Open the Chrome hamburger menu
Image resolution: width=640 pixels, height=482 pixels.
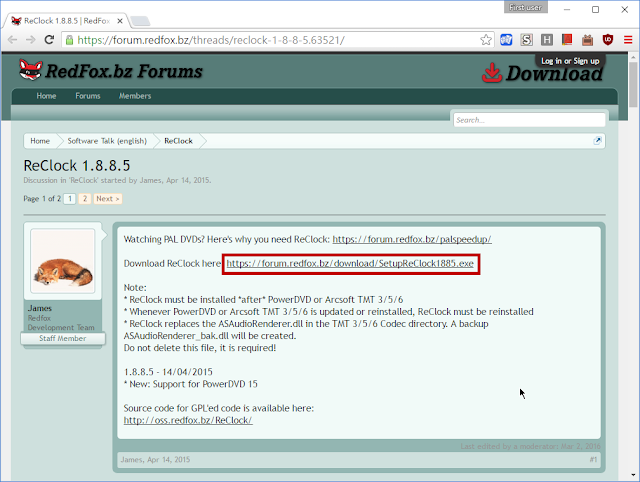[x=628, y=40]
